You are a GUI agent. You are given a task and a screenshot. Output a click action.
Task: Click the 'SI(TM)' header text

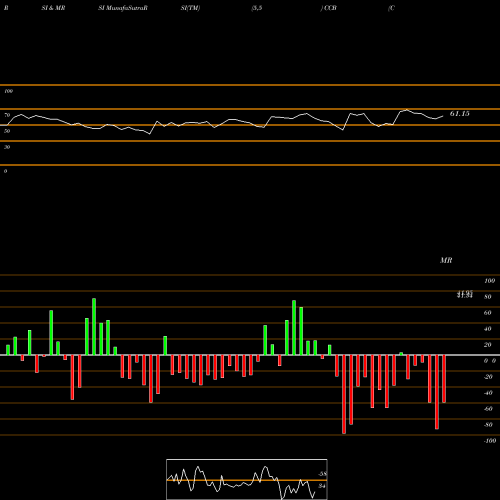(190, 8)
